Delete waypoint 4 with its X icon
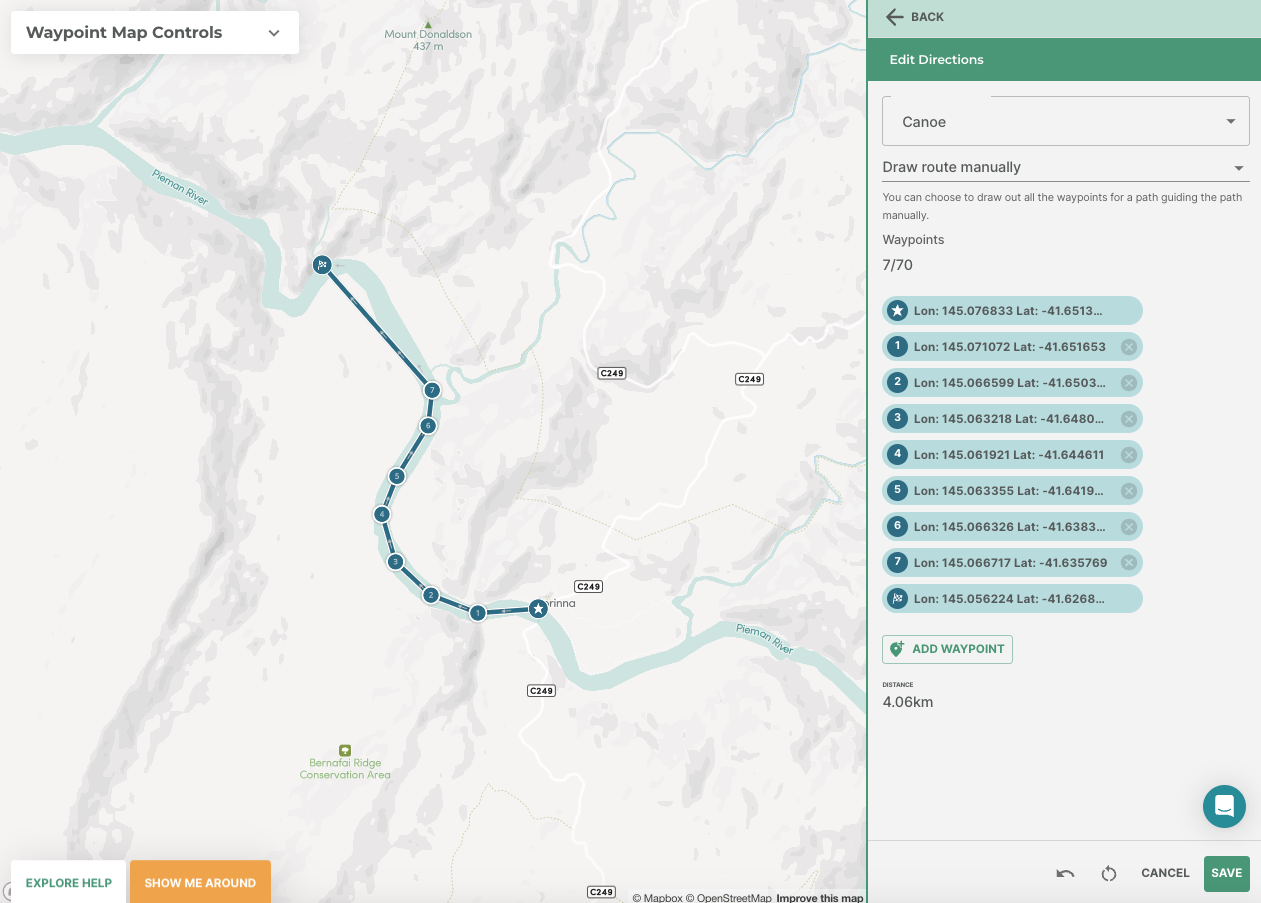 tap(1128, 455)
